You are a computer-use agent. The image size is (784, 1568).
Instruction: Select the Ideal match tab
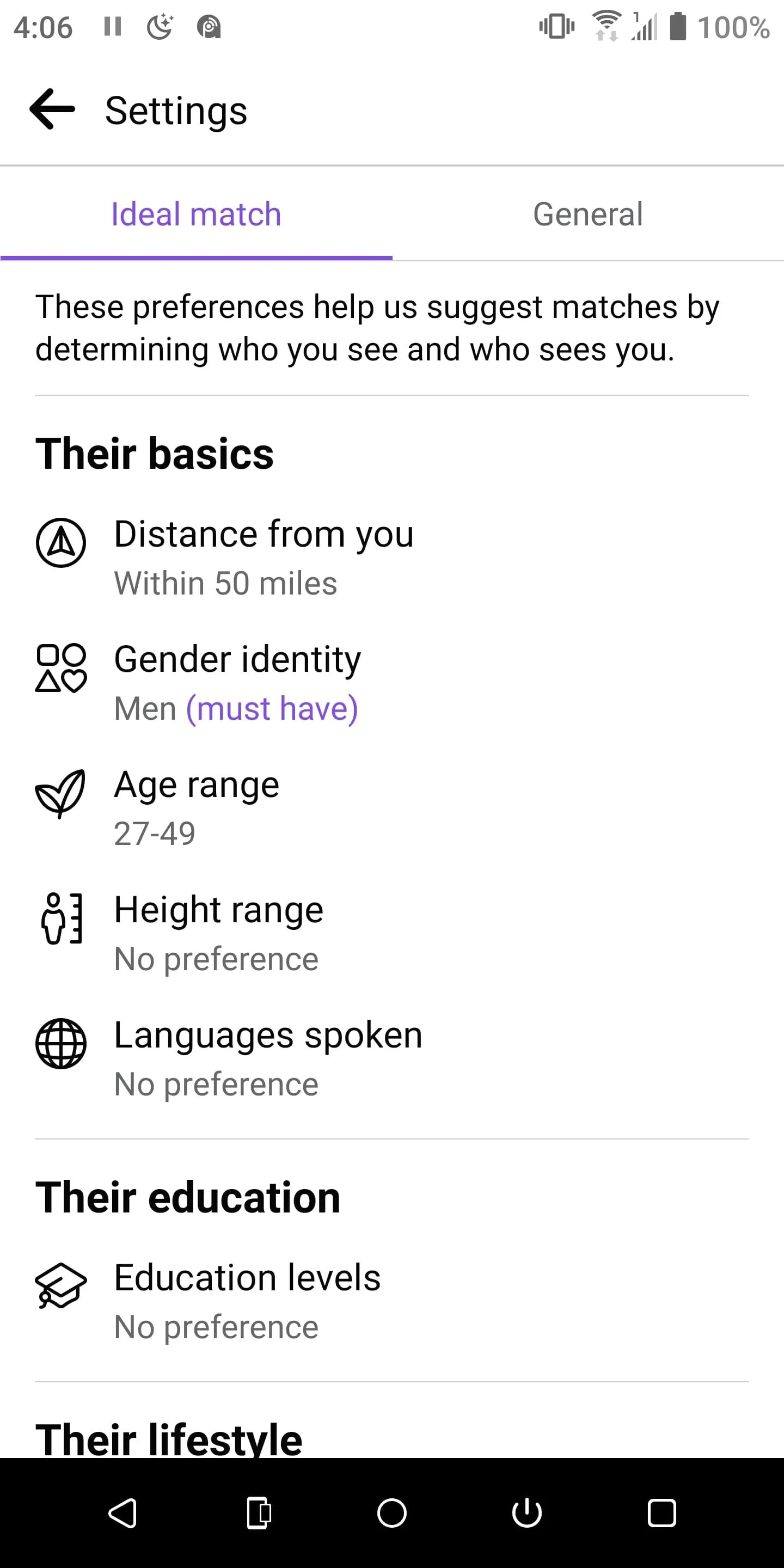(x=196, y=215)
